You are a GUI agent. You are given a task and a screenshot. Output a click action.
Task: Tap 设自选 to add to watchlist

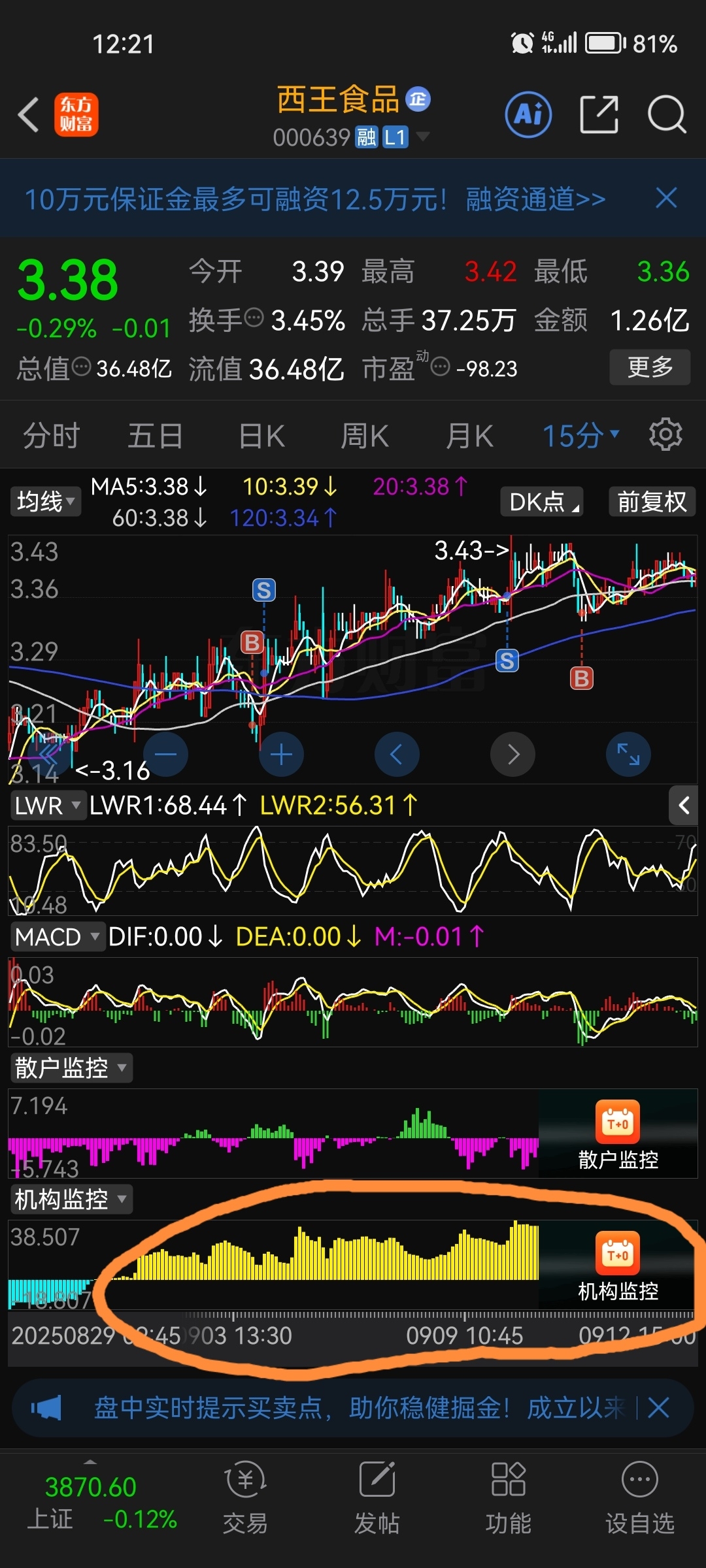pyautogui.click(x=639, y=1498)
